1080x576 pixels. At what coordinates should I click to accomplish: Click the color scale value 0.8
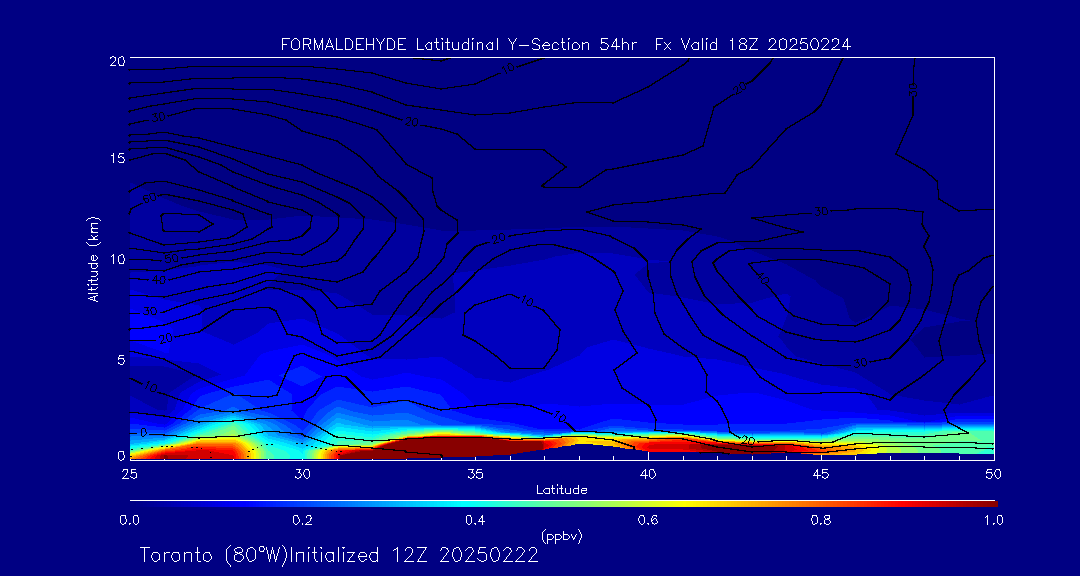click(821, 520)
